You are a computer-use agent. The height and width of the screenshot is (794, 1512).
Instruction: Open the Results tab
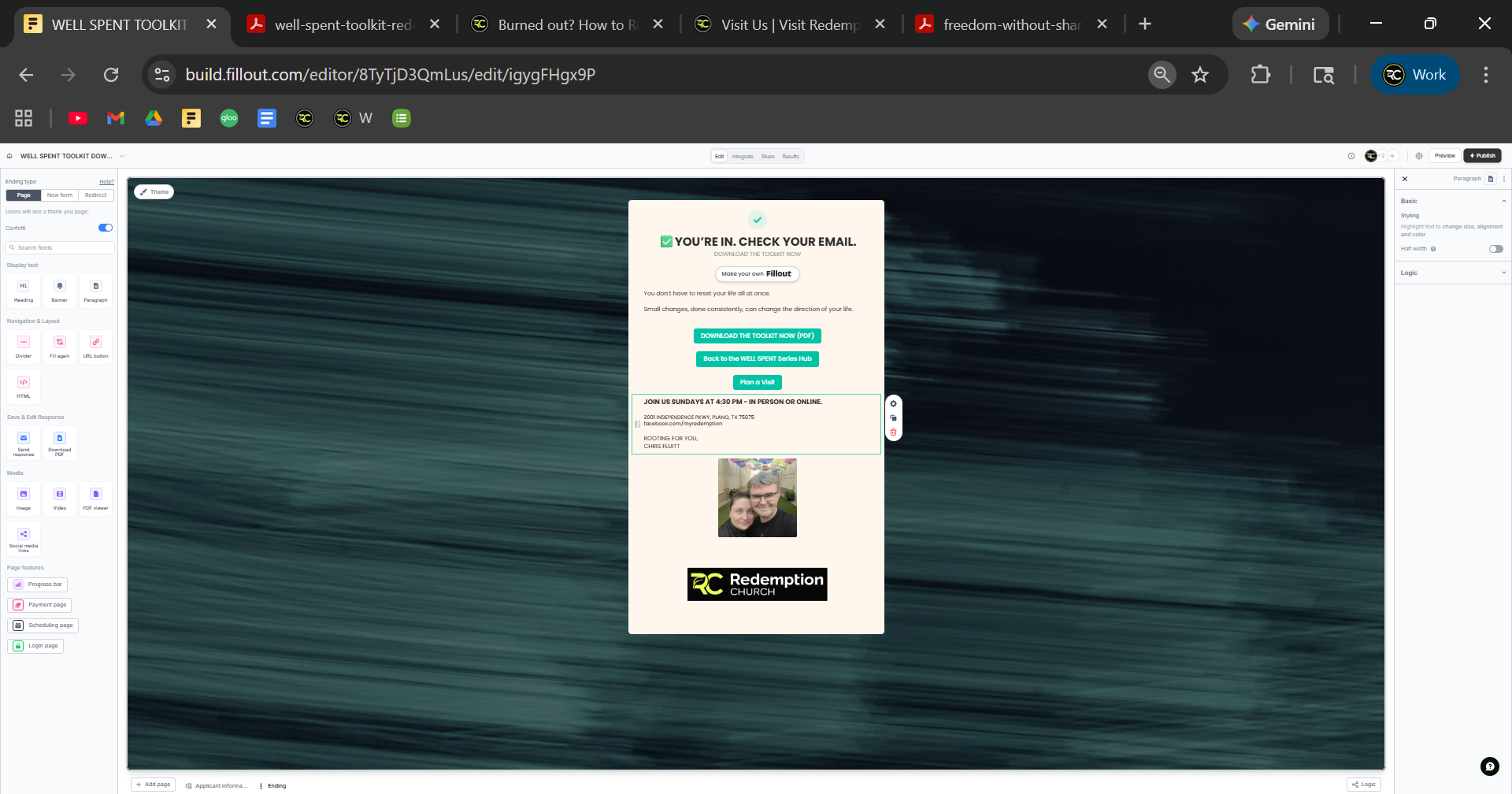tap(791, 157)
